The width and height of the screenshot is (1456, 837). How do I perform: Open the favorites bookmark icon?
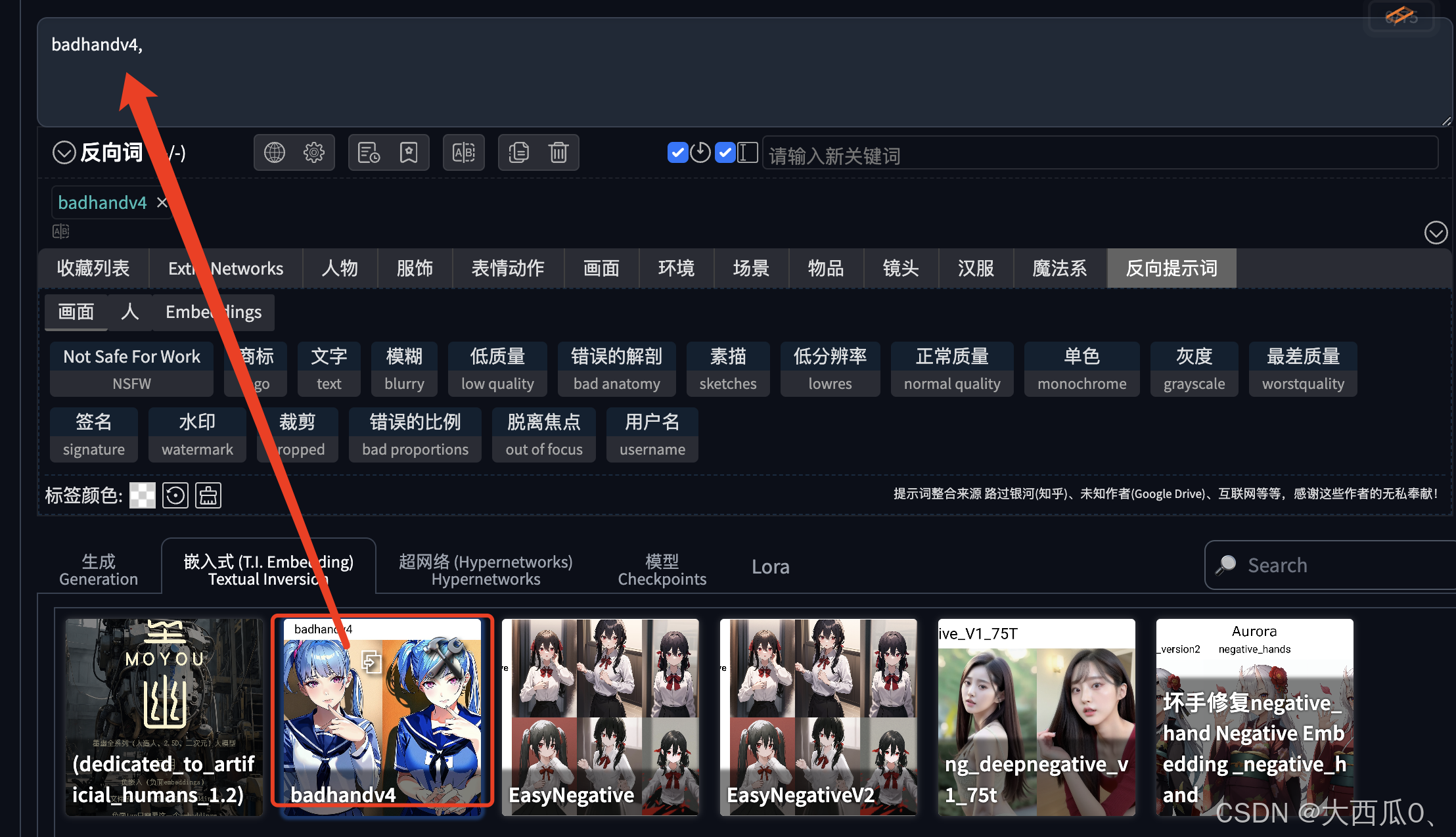(x=409, y=152)
